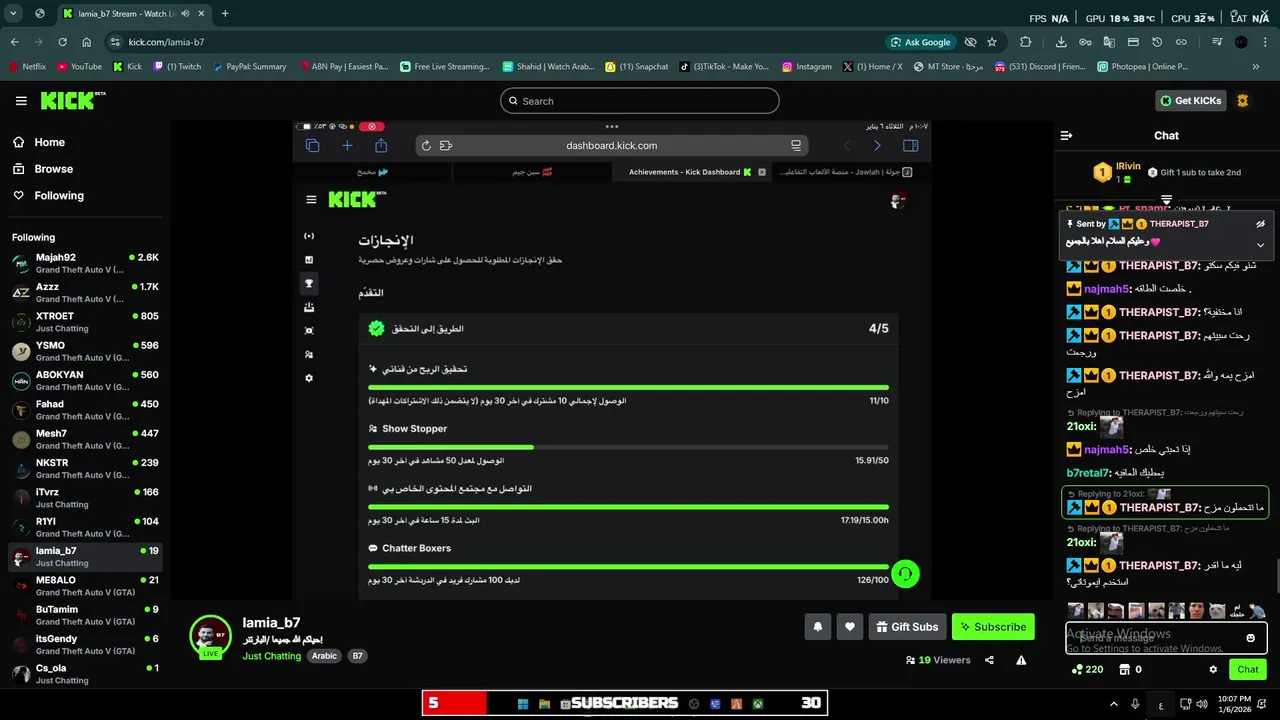Viewport: 1280px width, 720px height.
Task: Open user avatar next to Get KICKs
Action: point(1243,101)
